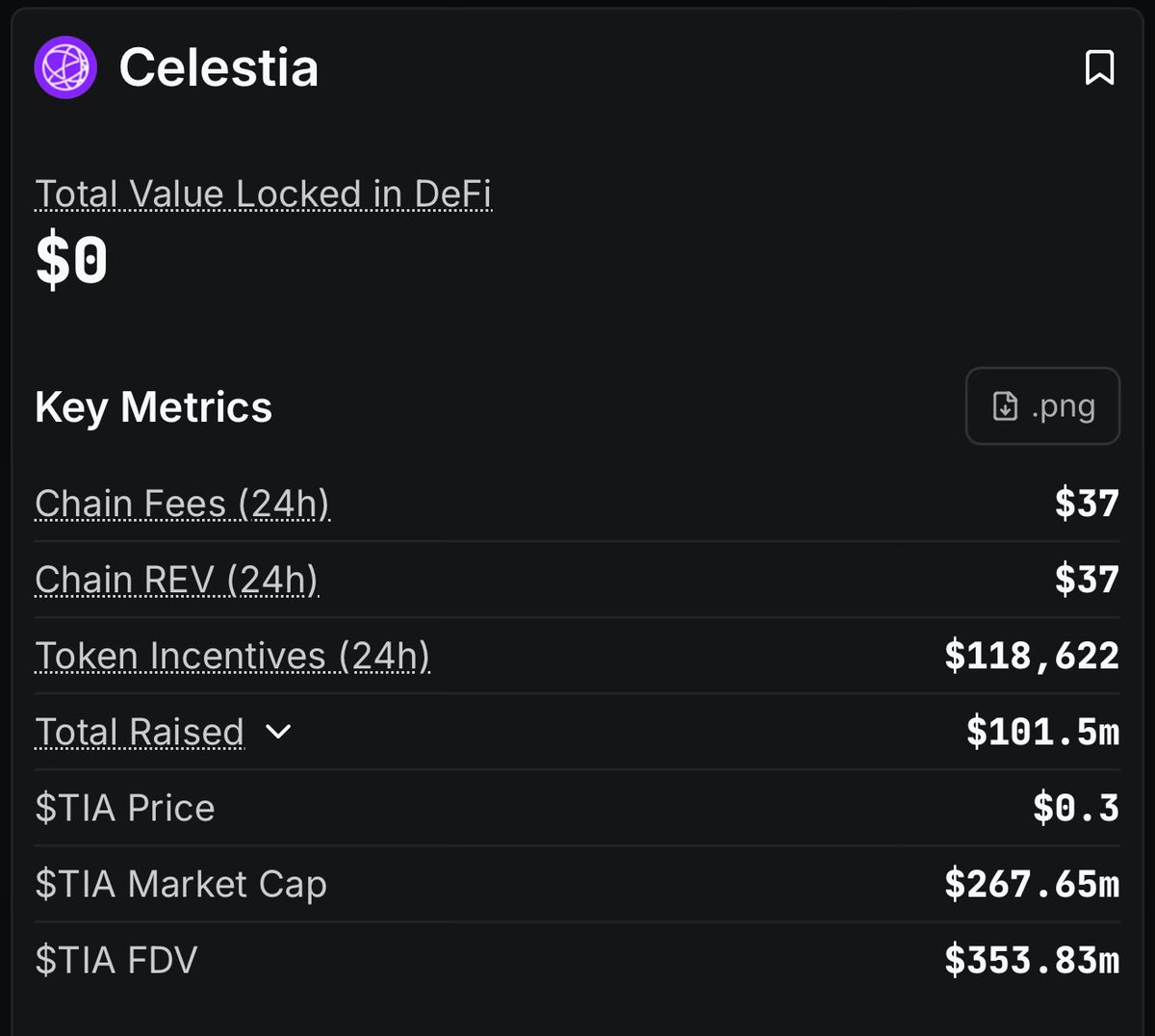Click the Token Incentives (24h) label
Screen dimensions: 1155x1036
click(232, 656)
